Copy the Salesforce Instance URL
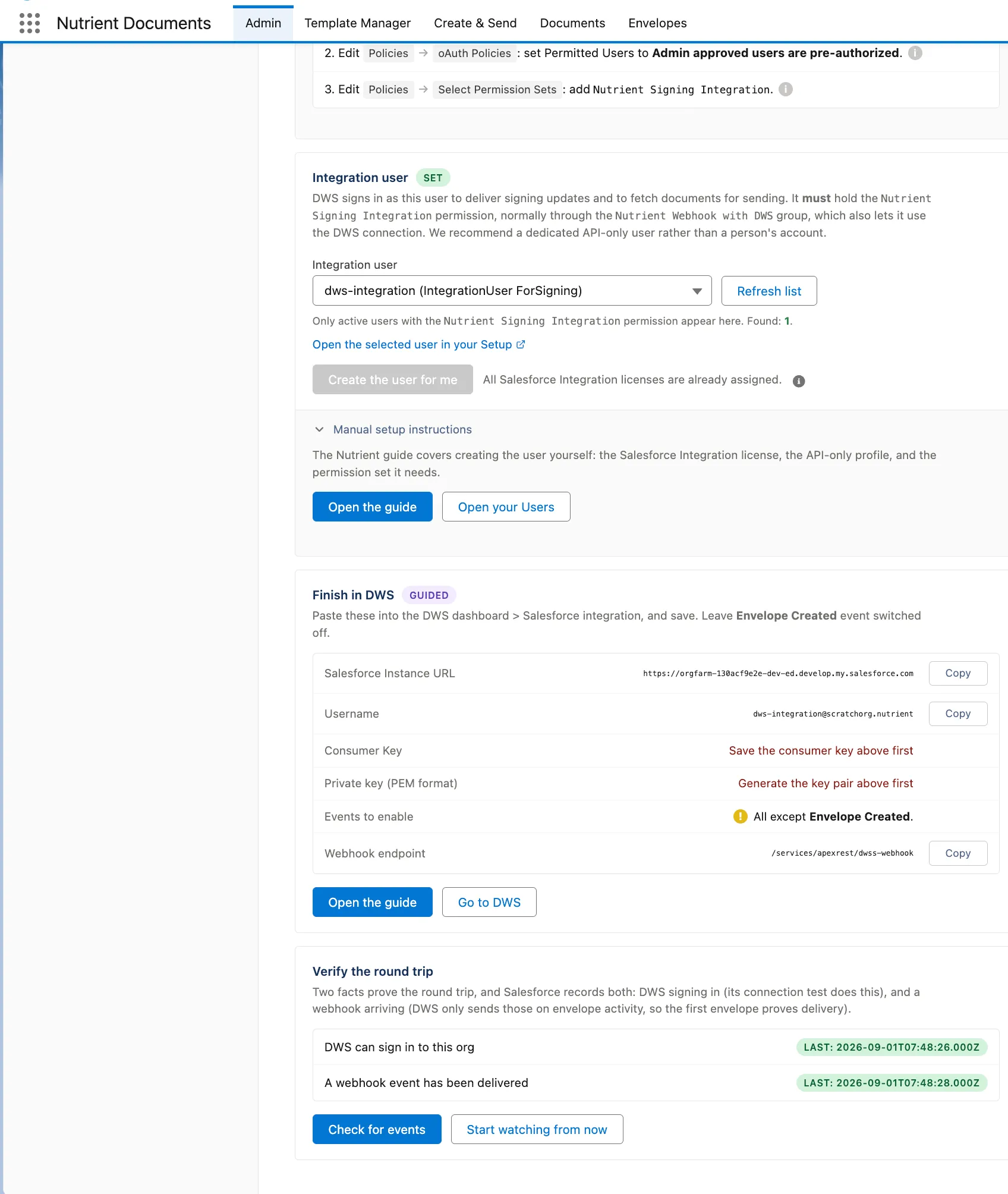 (958, 673)
